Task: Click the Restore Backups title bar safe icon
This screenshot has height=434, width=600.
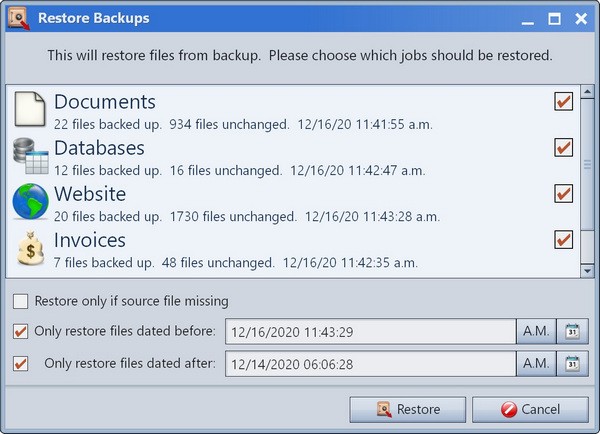Action: click(18, 18)
